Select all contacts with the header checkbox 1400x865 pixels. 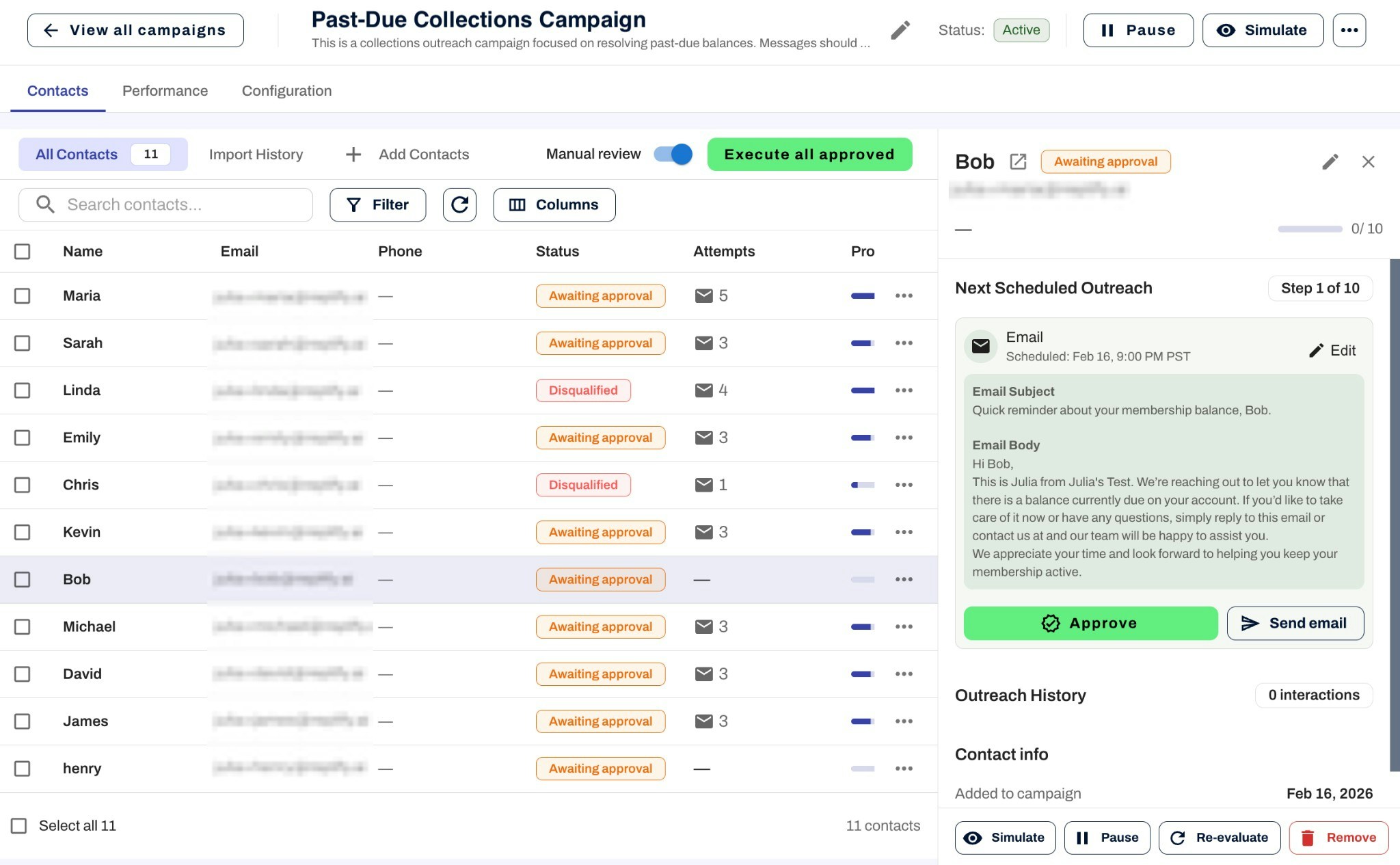(x=23, y=251)
